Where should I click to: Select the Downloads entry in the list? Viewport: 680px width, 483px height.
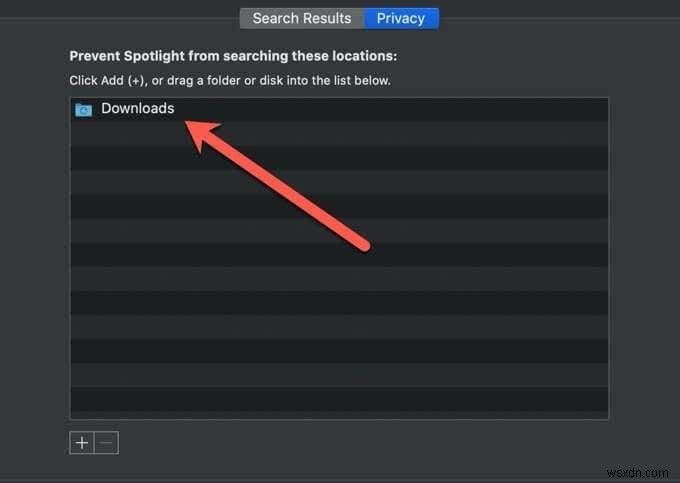137,108
